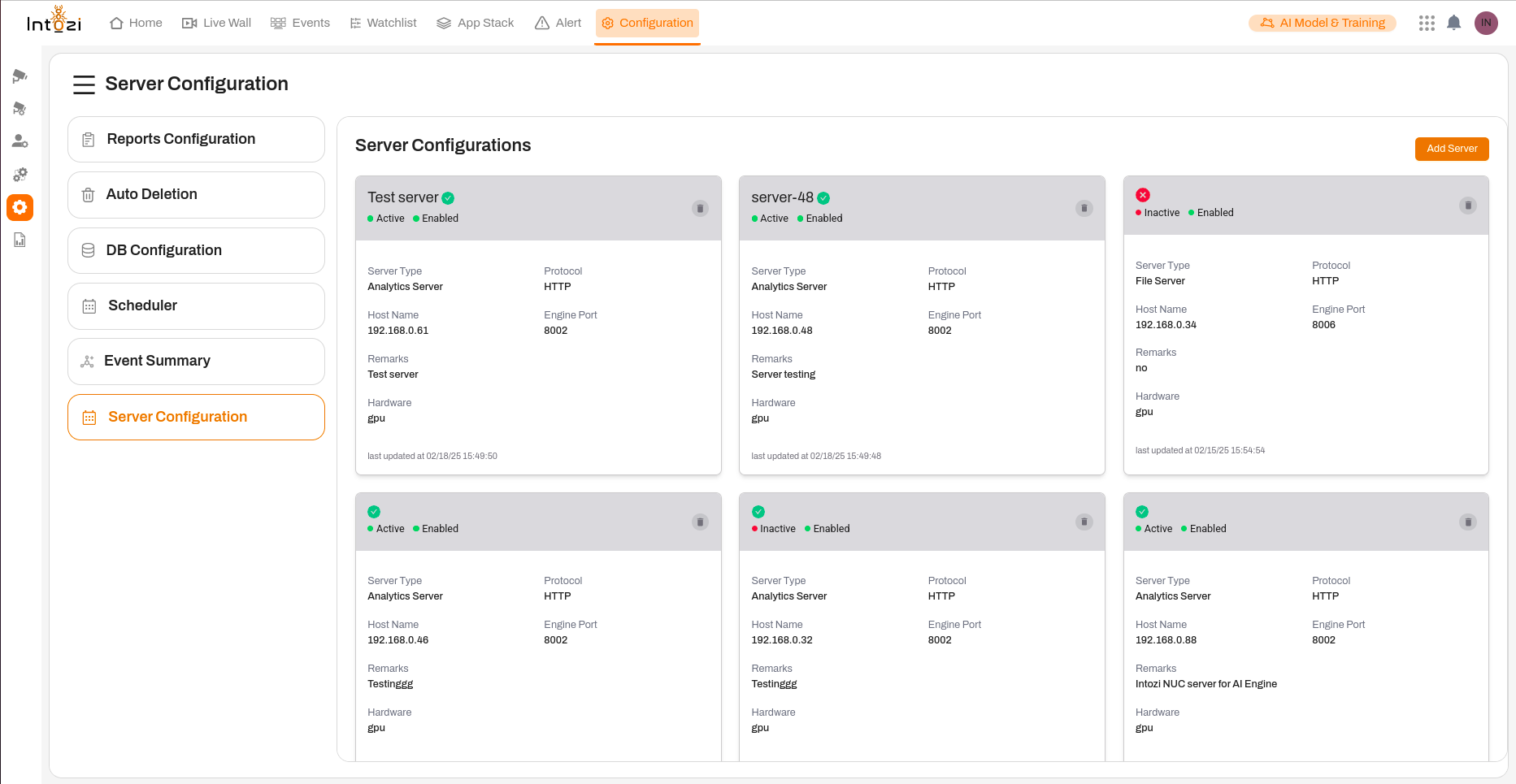Select the orange configuration gear in sidebar

[20, 208]
